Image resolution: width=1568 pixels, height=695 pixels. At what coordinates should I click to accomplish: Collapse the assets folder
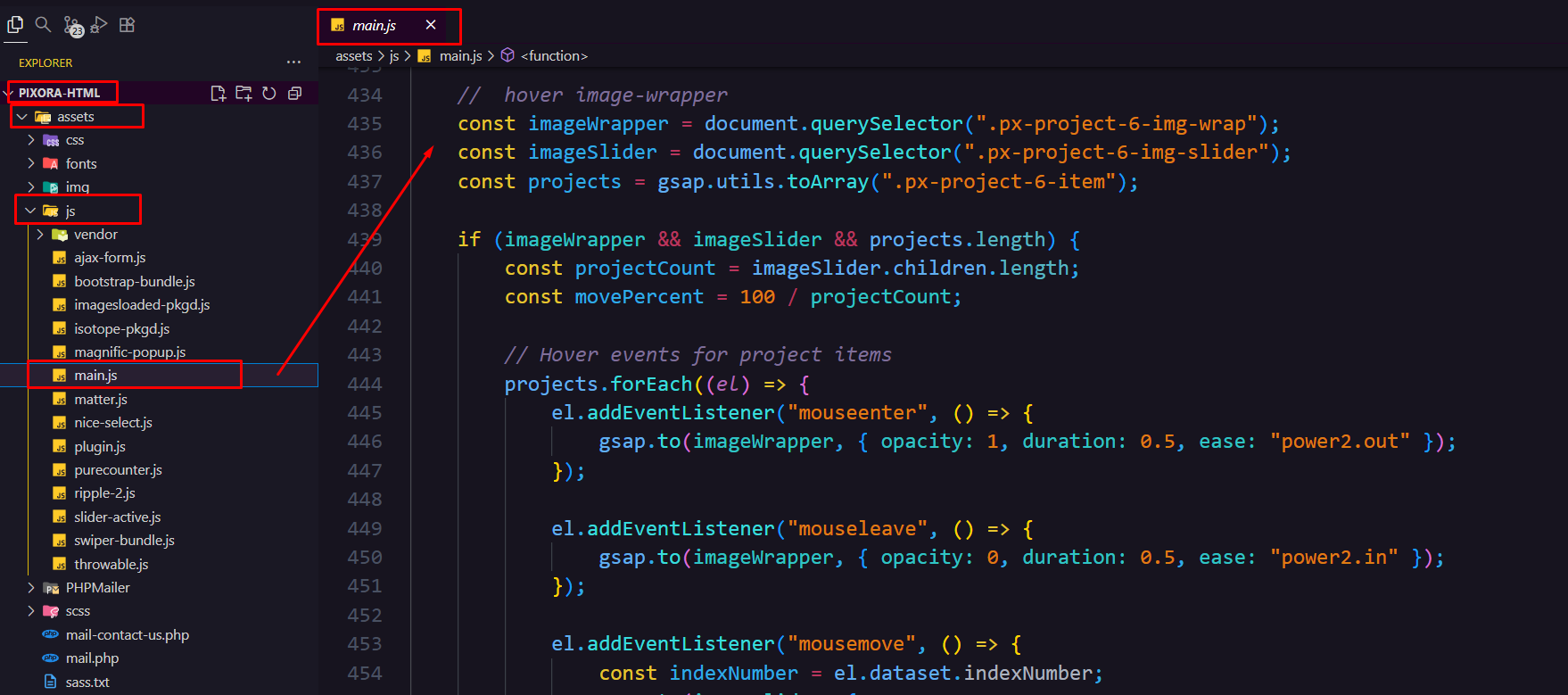pyautogui.click(x=75, y=117)
